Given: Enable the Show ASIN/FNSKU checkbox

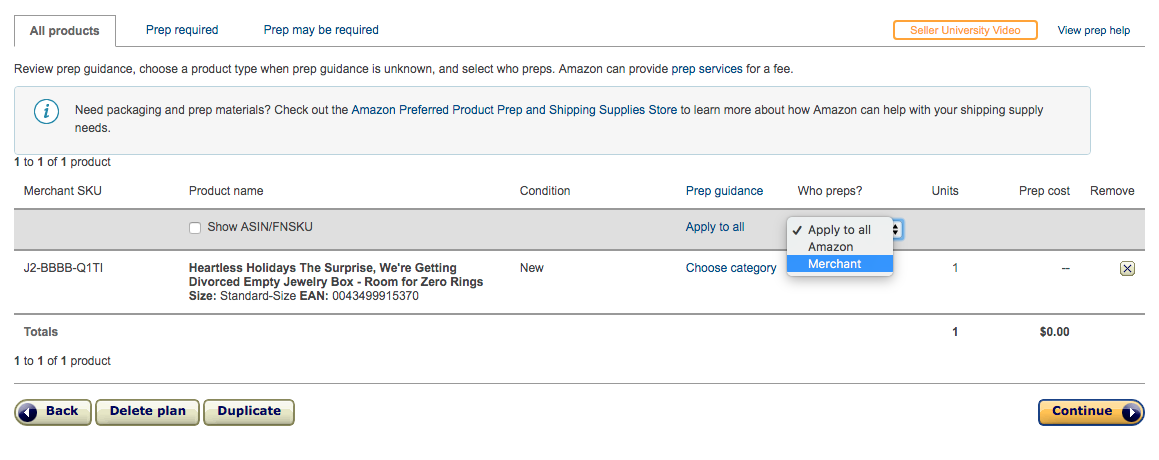Looking at the screenshot, I should coord(195,229).
